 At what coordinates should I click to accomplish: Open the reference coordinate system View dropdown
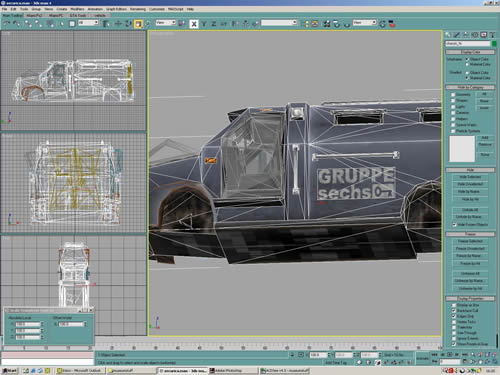click(x=166, y=23)
